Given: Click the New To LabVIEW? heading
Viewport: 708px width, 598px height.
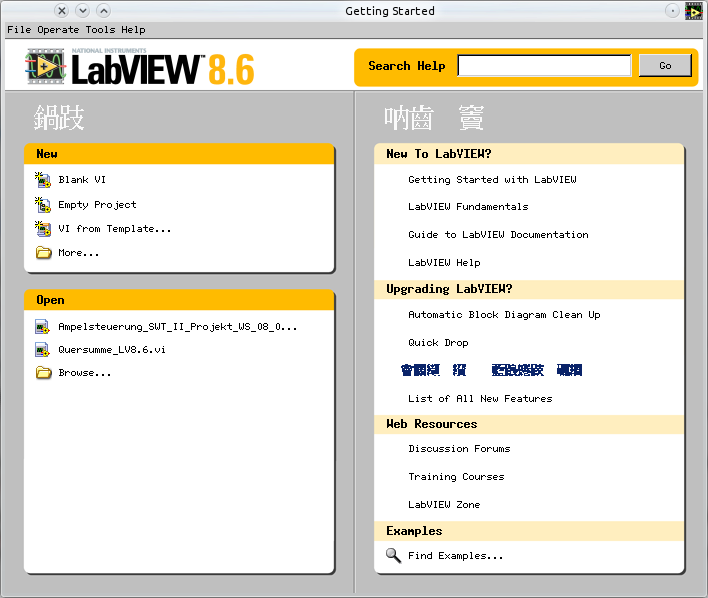Looking at the screenshot, I should tap(438, 154).
